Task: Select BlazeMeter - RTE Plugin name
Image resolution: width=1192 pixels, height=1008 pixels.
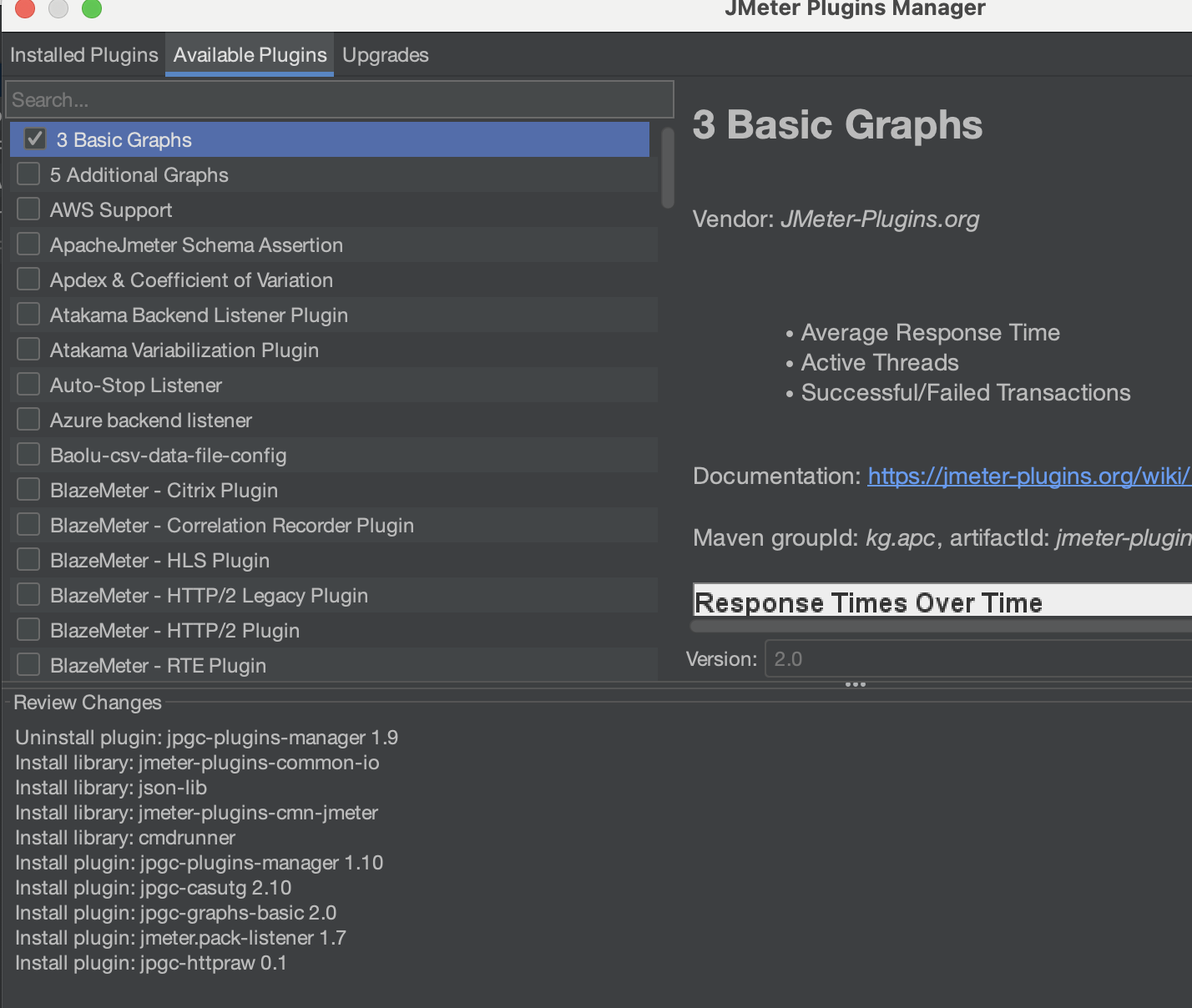Action: click(x=158, y=666)
